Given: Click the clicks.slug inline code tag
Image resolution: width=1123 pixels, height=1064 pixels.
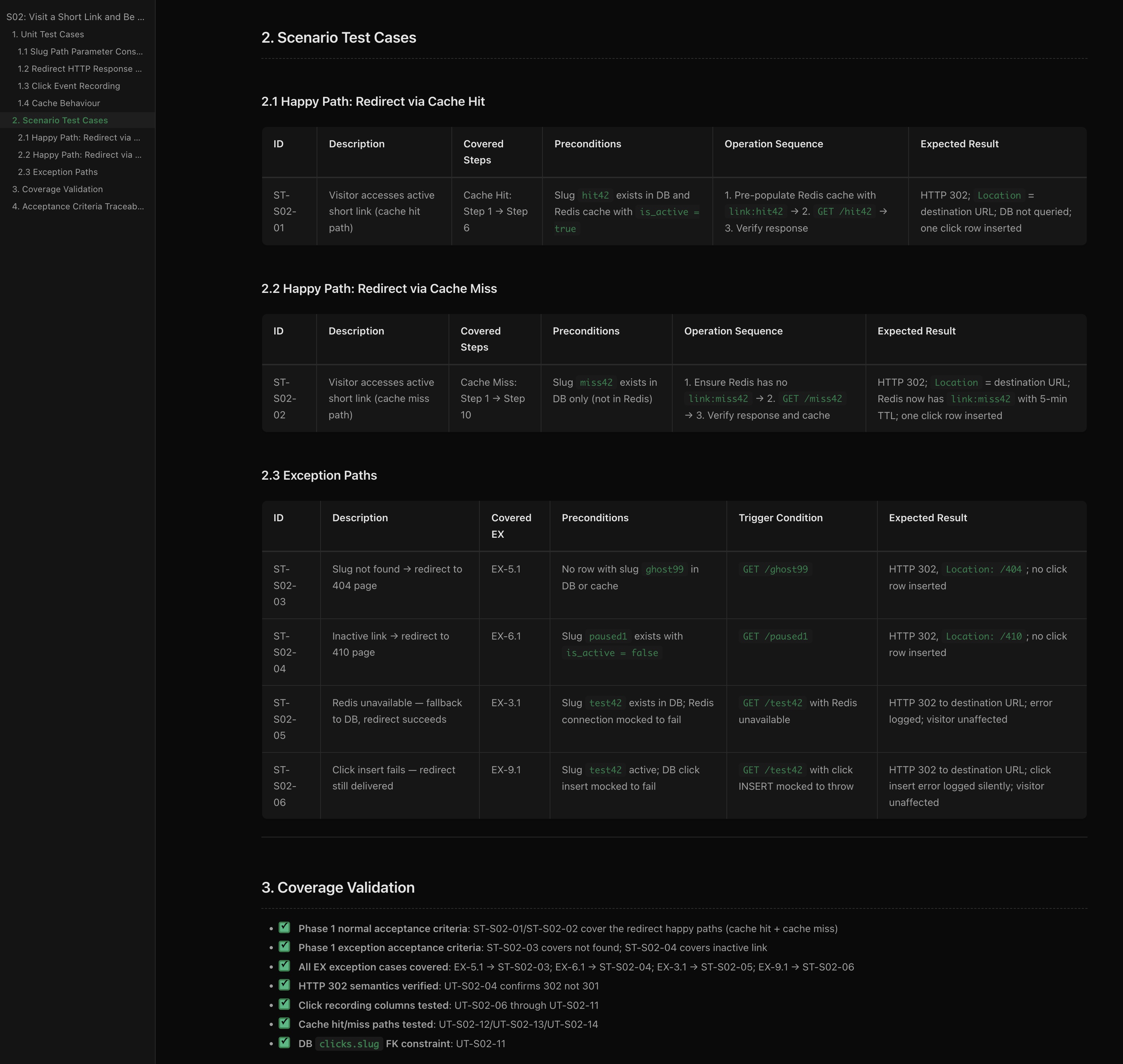Looking at the screenshot, I should click(x=349, y=1044).
